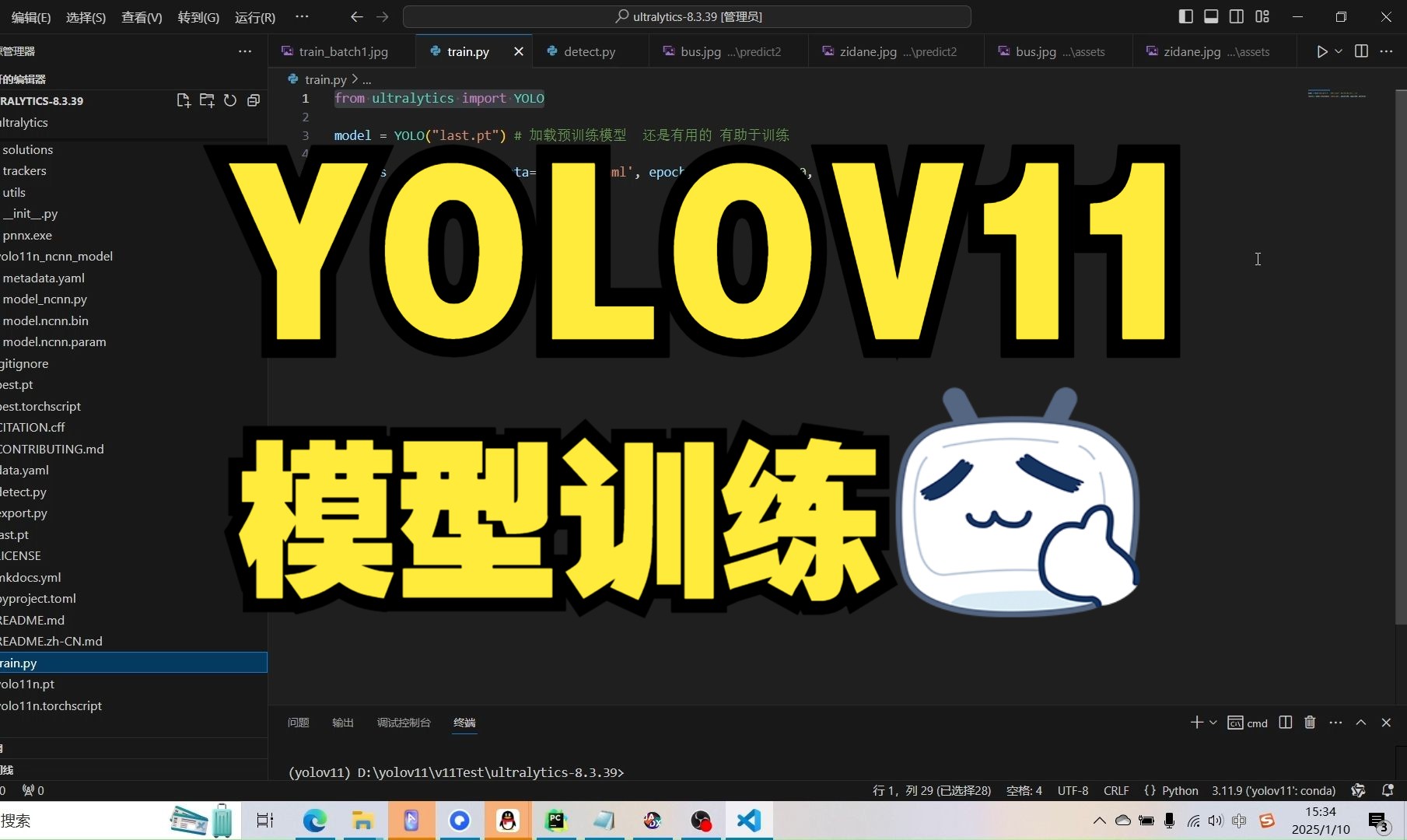Click the editor vertical scrollbar
This screenshot has width=1407, height=840.
click(1401, 357)
